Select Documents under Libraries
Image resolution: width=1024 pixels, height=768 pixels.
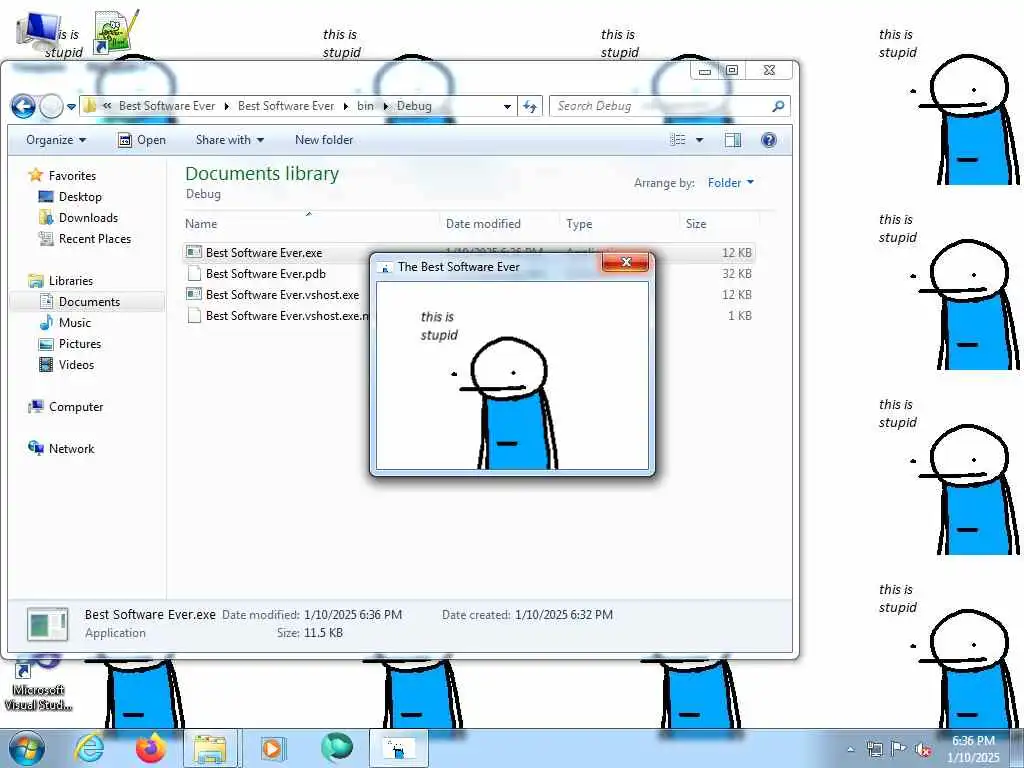click(89, 302)
